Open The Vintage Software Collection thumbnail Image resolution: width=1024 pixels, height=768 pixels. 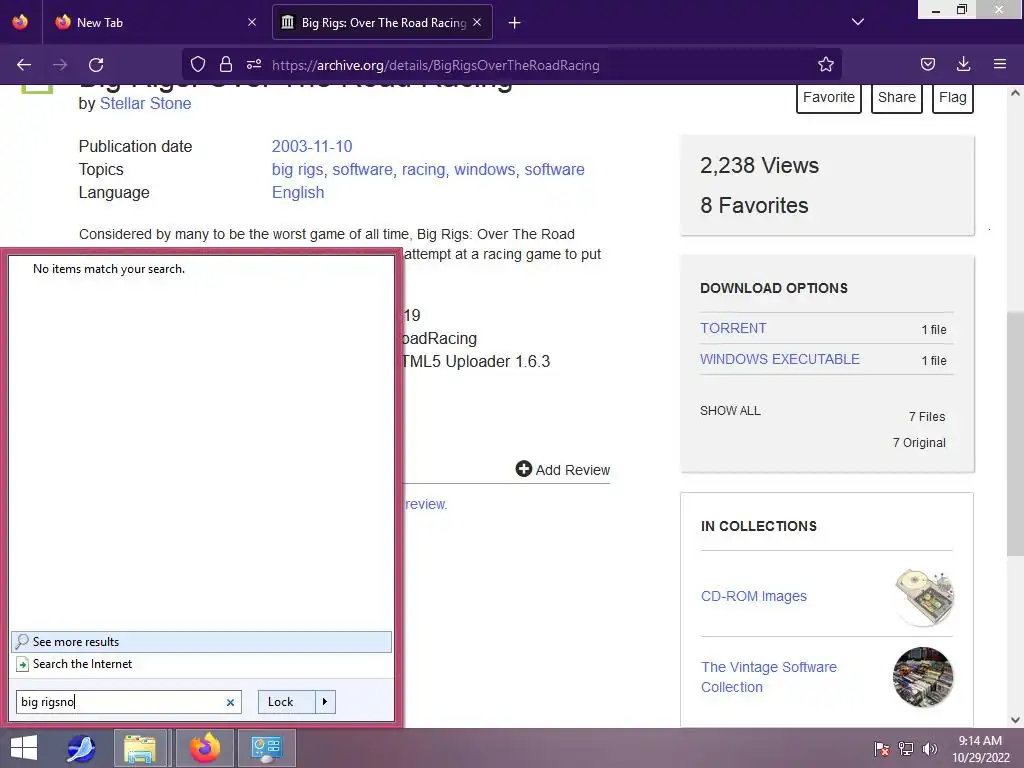pyautogui.click(x=923, y=677)
